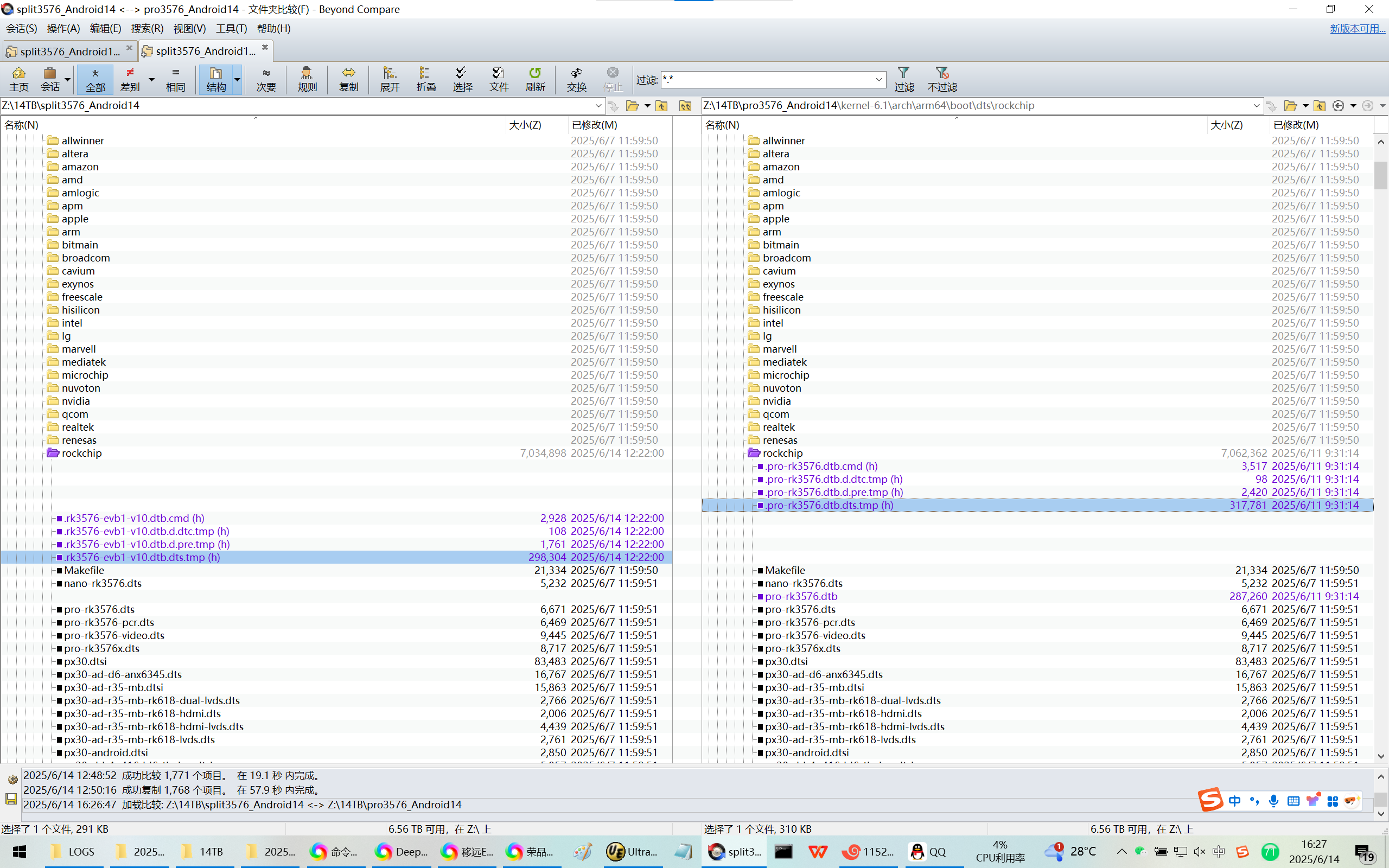Click the Rules (规则) referee icon
Image resolution: width=1389 pixels, height=868 pixels.
307,79
